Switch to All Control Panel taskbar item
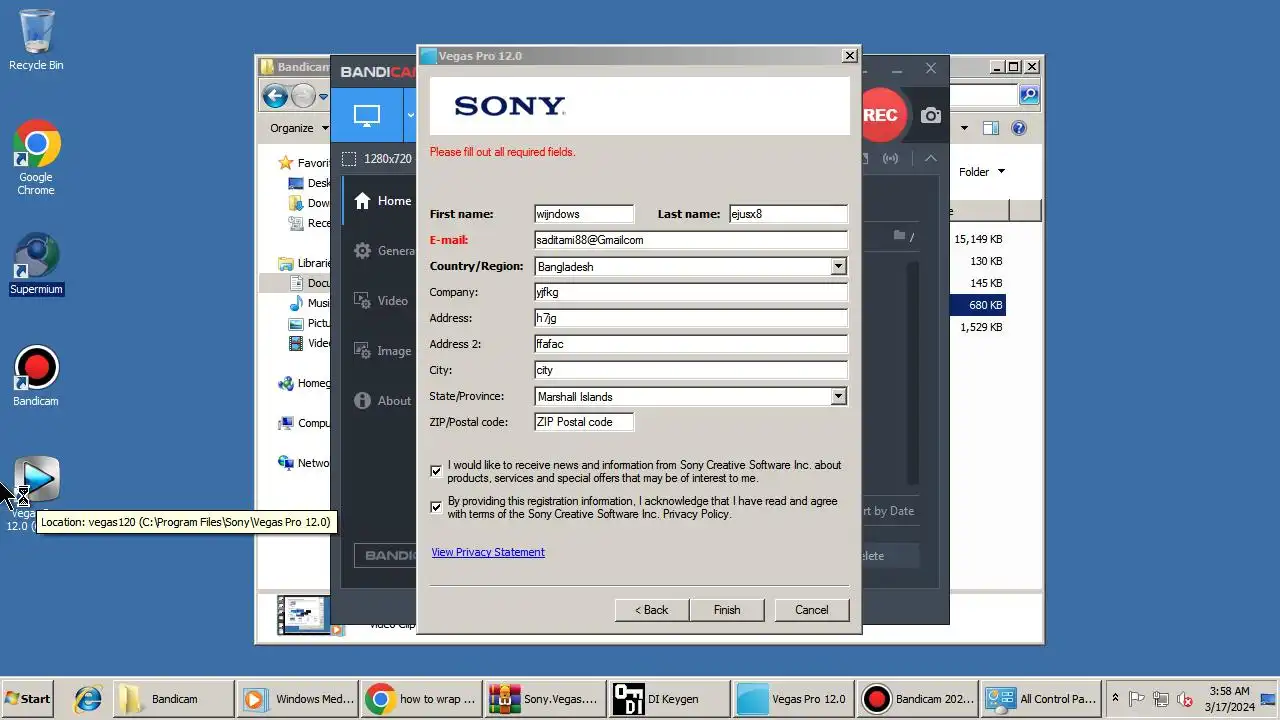 pos(1041,699)
